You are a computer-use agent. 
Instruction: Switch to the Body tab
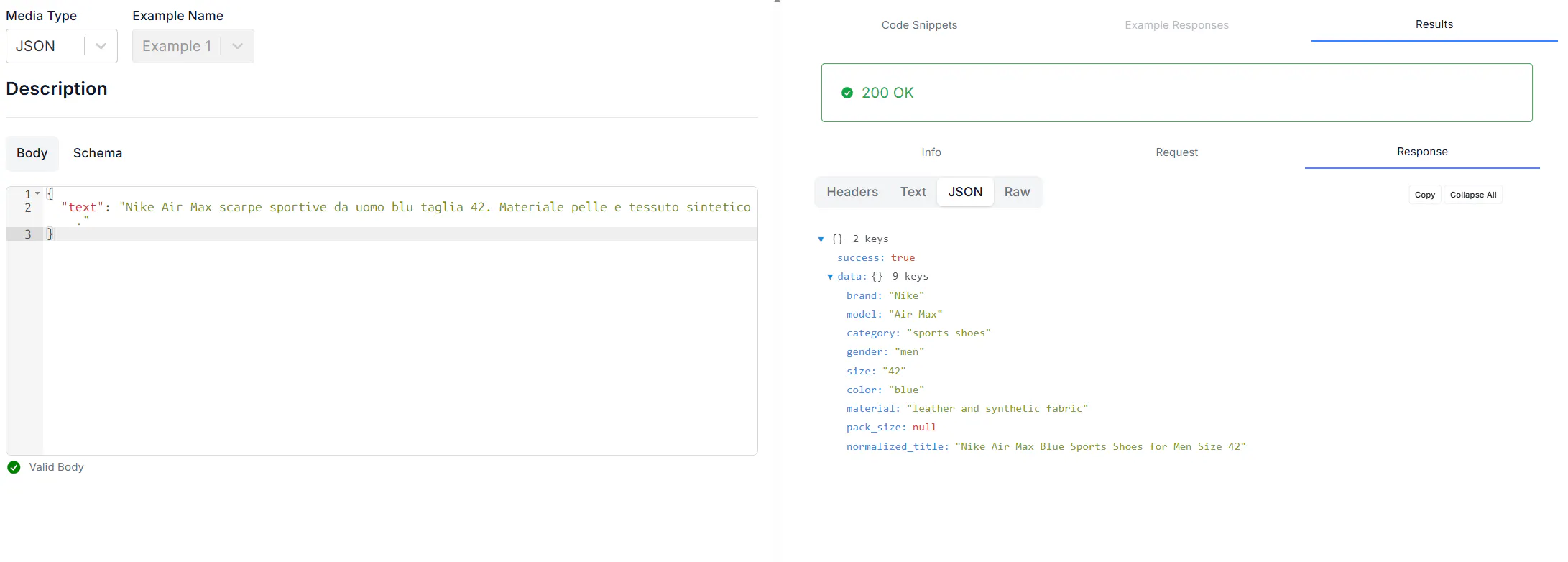tap(32, 153)
